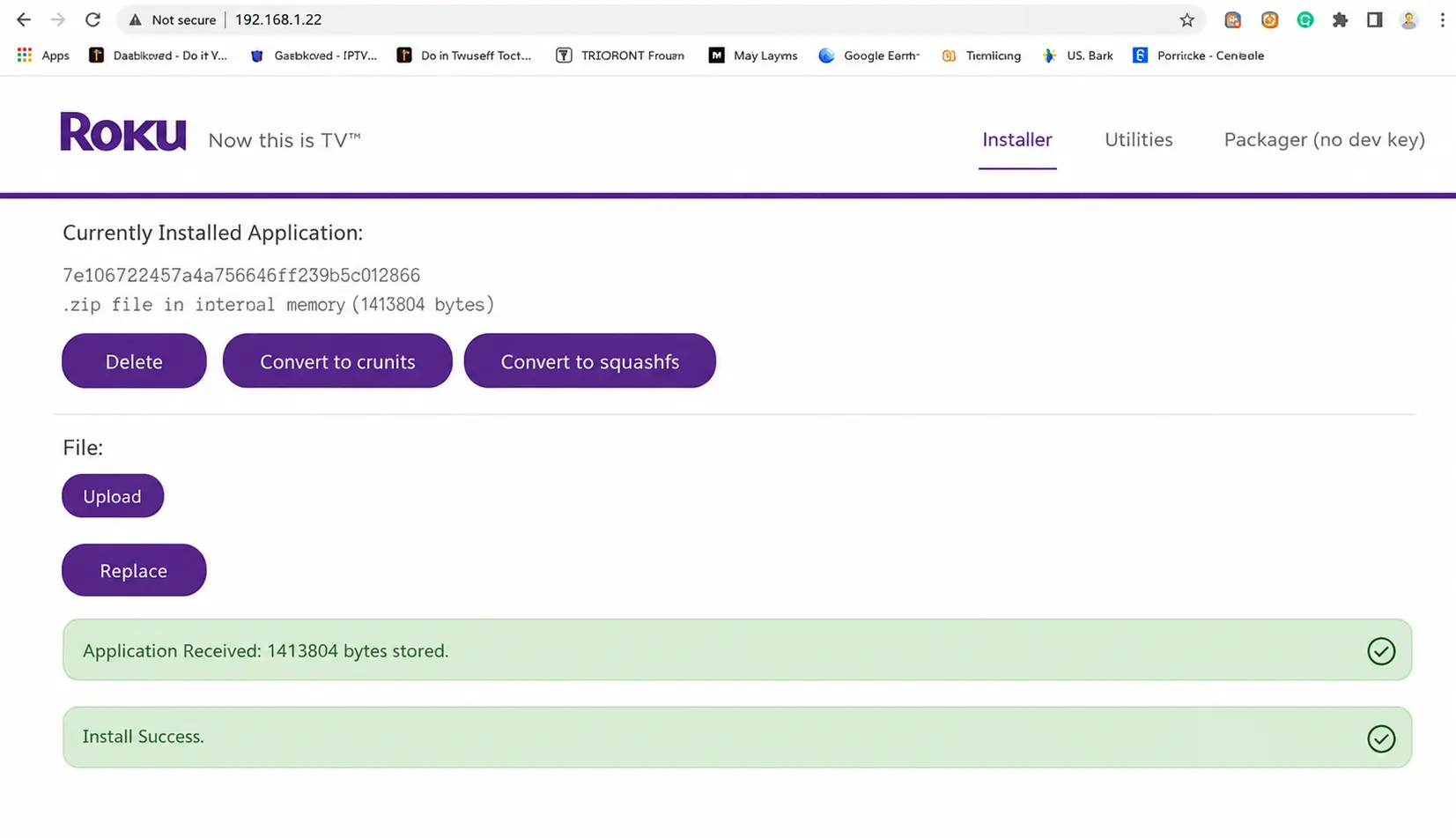
Task: Open the Gaebkoved - IPTV... bookmark
Action: pos(314,56)
